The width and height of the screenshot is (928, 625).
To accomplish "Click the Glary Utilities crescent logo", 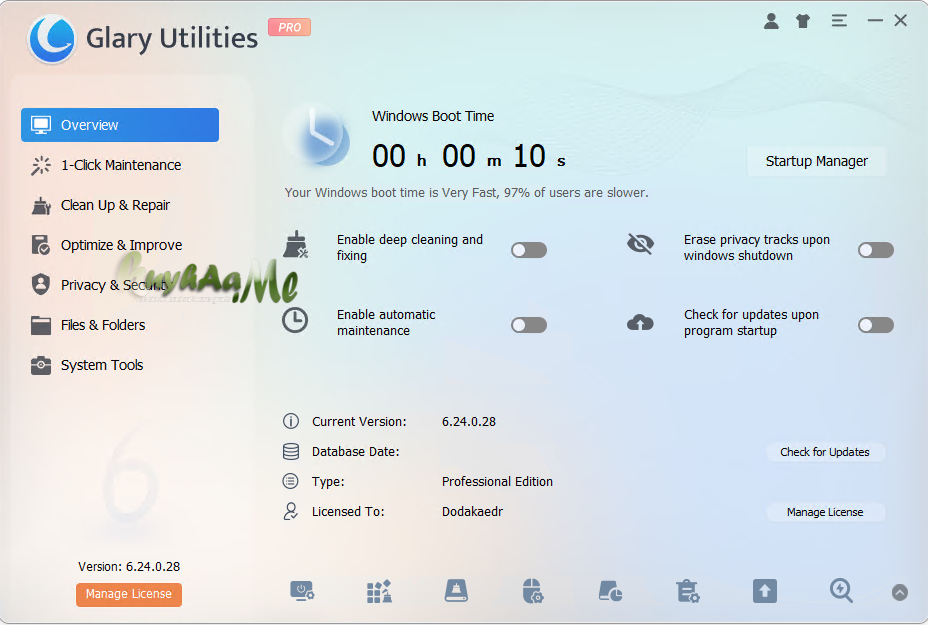I will 51,39.
